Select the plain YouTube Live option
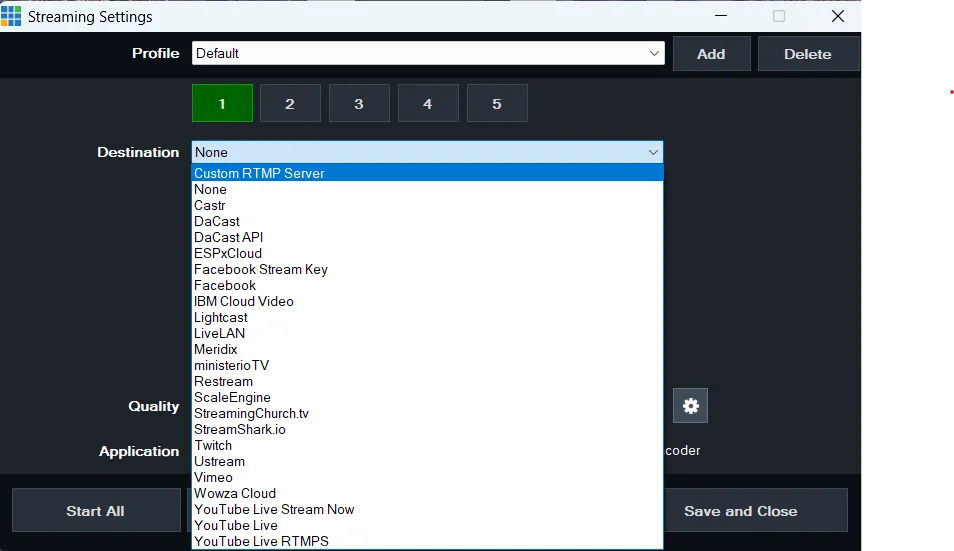954x551 pixels. pos(427,525)
